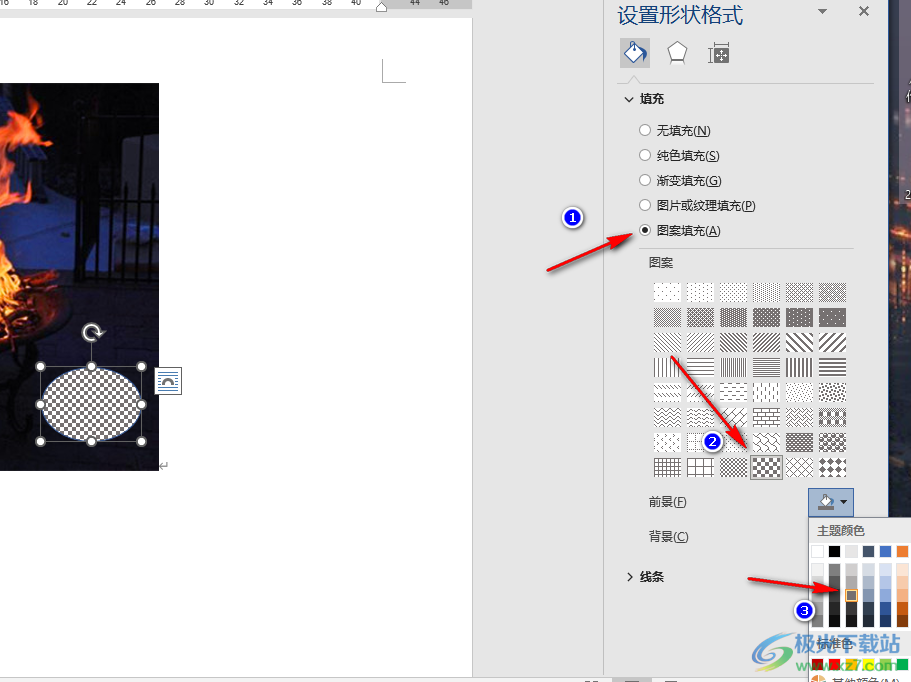The width and height of the screenshot is (911, 682).
Task: Open the task pane options arrow
Action: pos(822,11)
